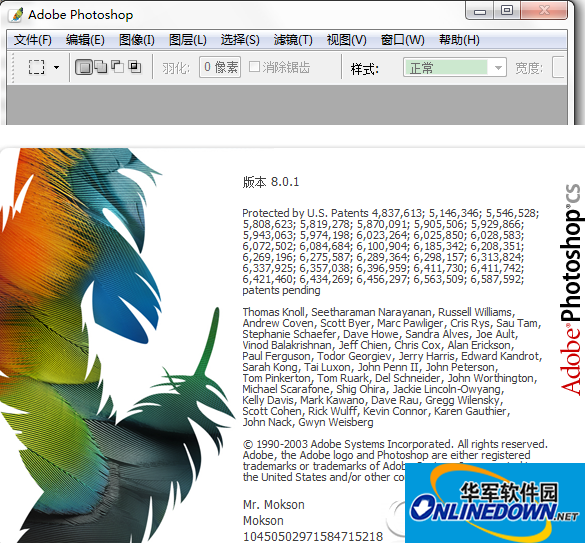Screen dimensions: 585x543
Task: Click the 羽化 feather value field
Action: pos(220,67)
